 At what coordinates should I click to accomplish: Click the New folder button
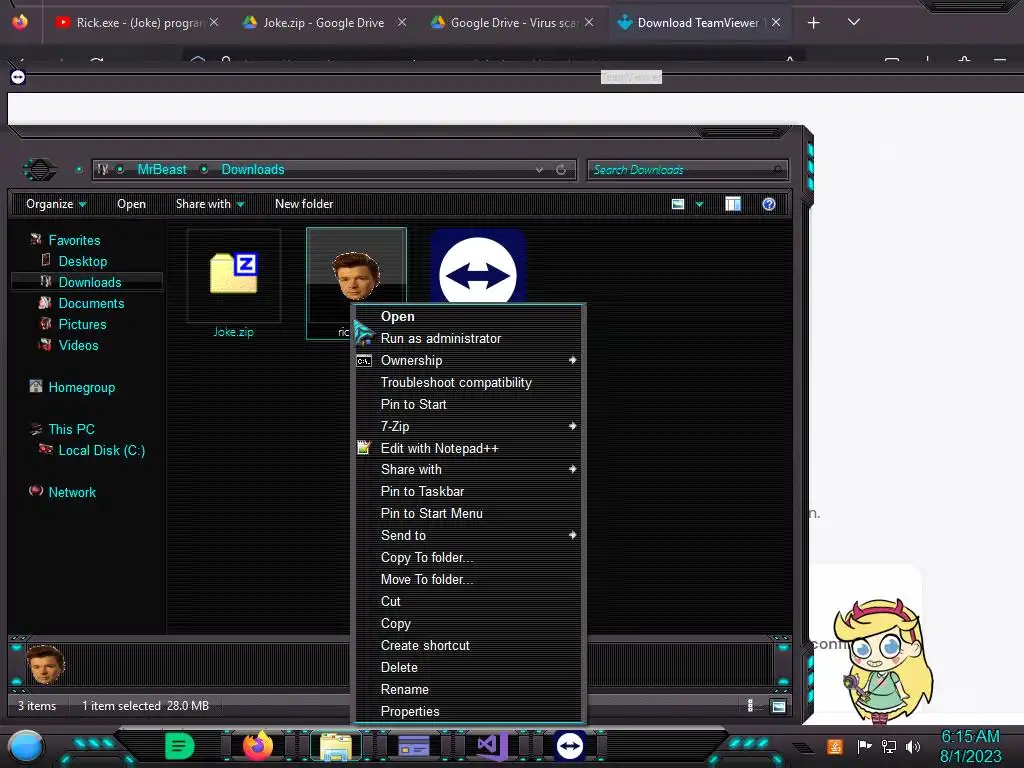tap(304, 204)
